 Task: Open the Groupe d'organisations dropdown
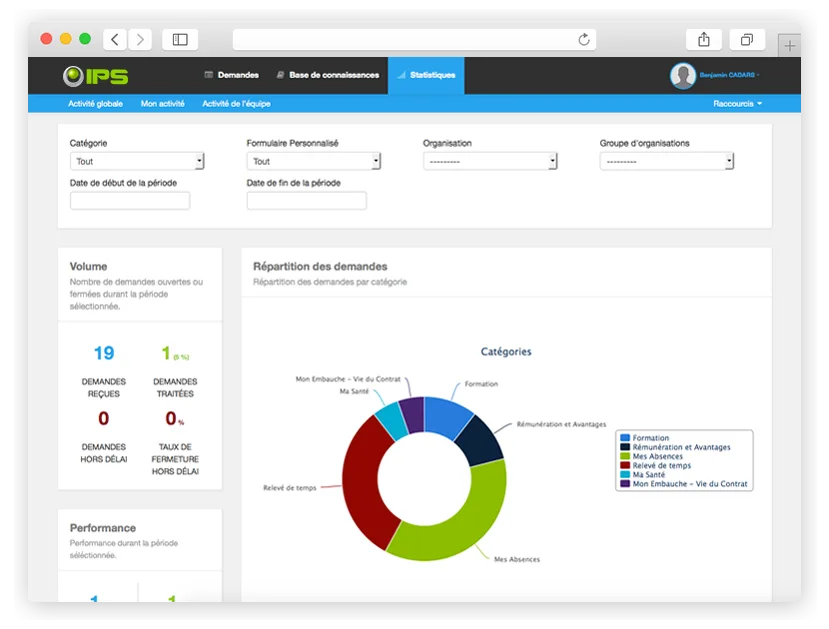pos(667,161)
